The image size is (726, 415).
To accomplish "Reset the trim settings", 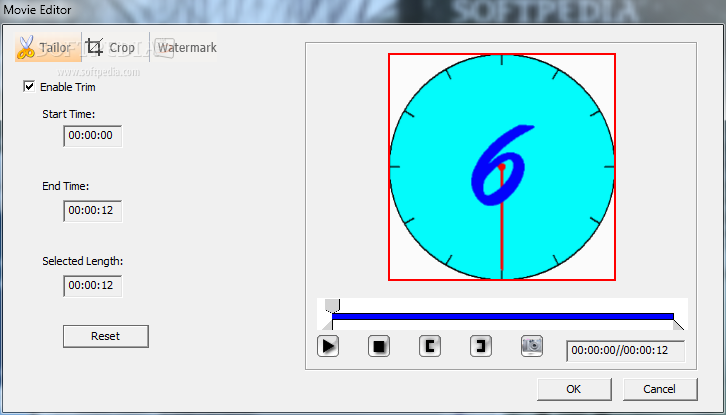I will coord(106,336).
